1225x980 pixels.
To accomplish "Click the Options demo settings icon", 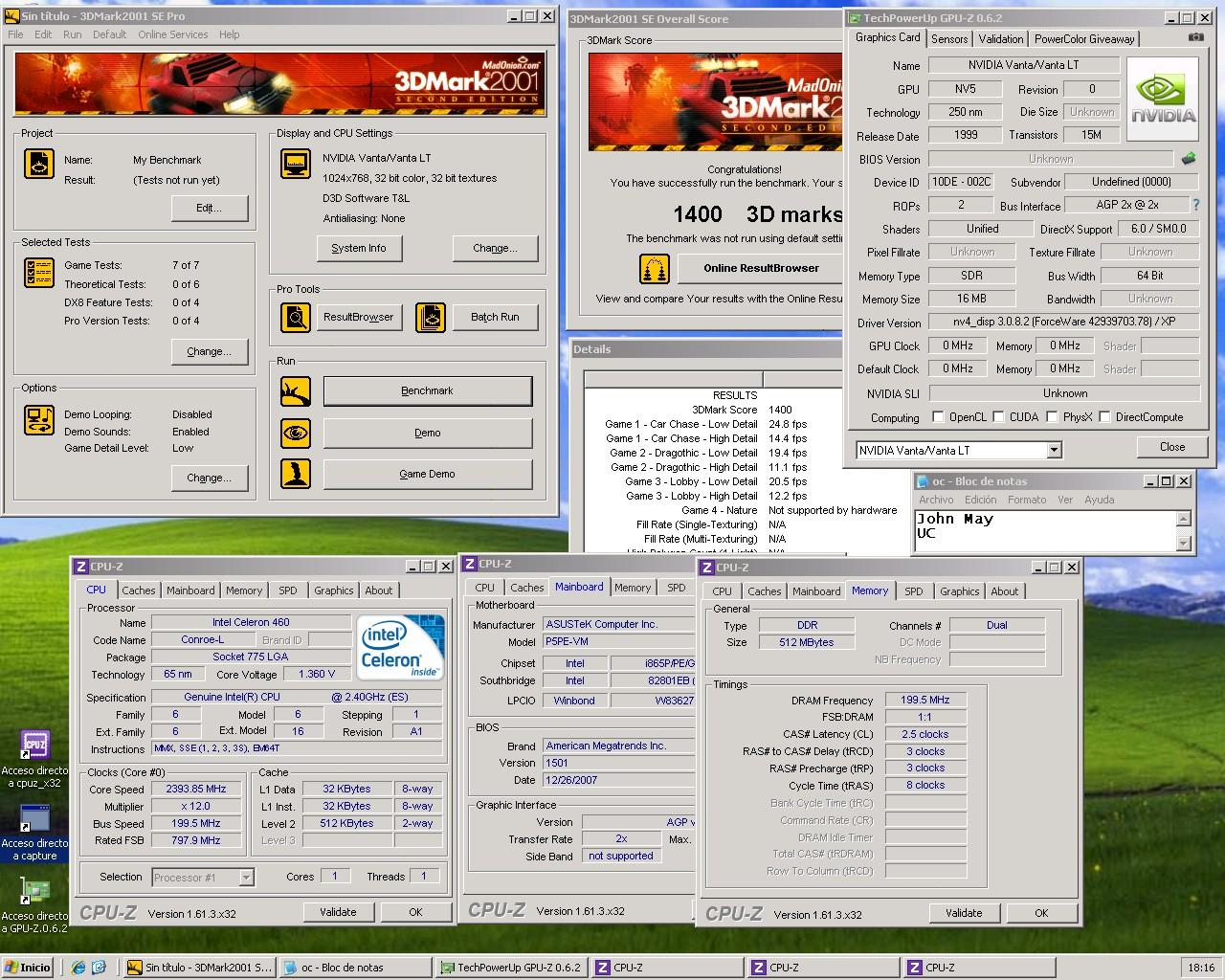I will pyautogui.click(x=39, y=420).
